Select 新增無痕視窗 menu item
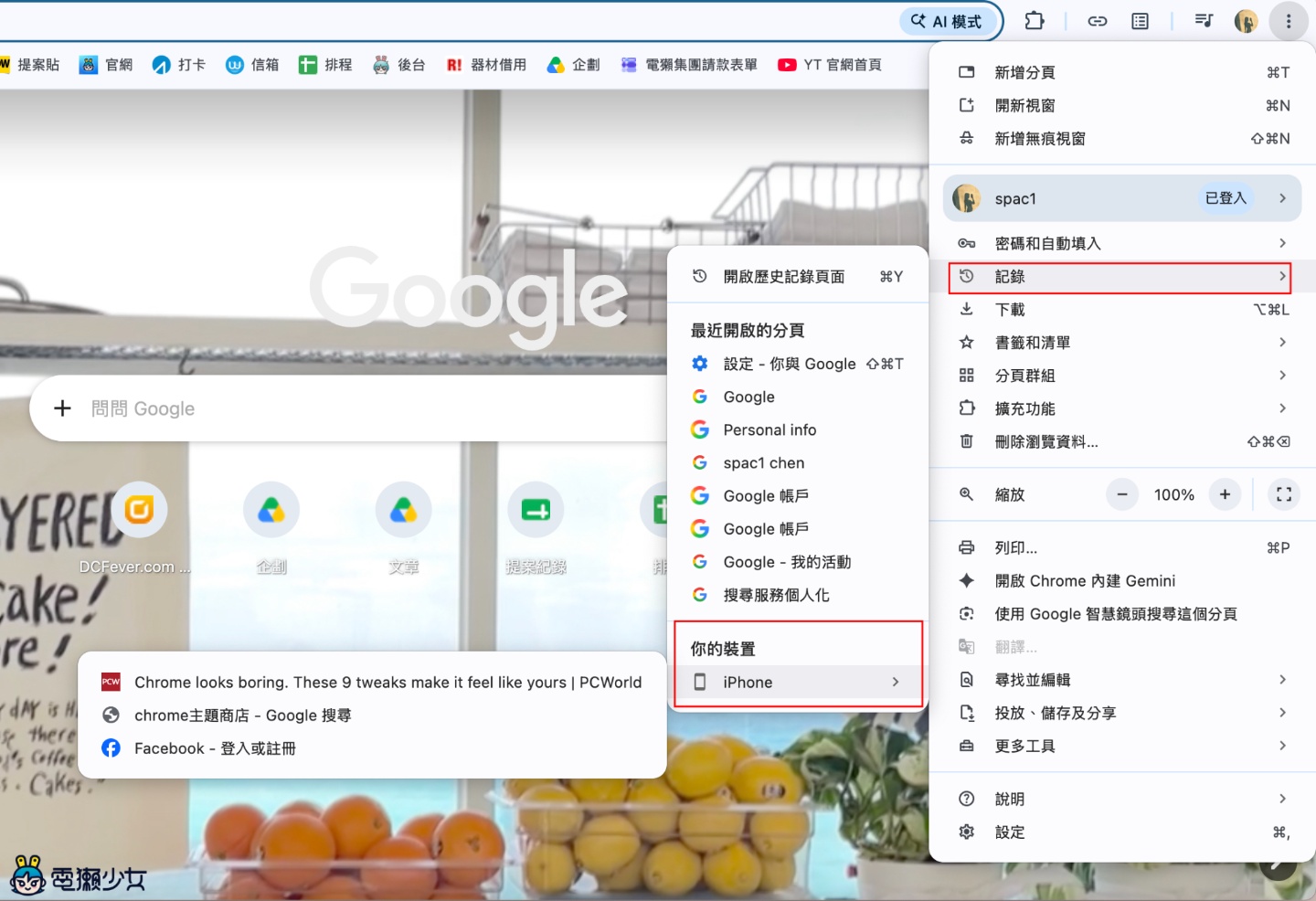Viewport: 1316px width, 901px height. point(1122,139)
